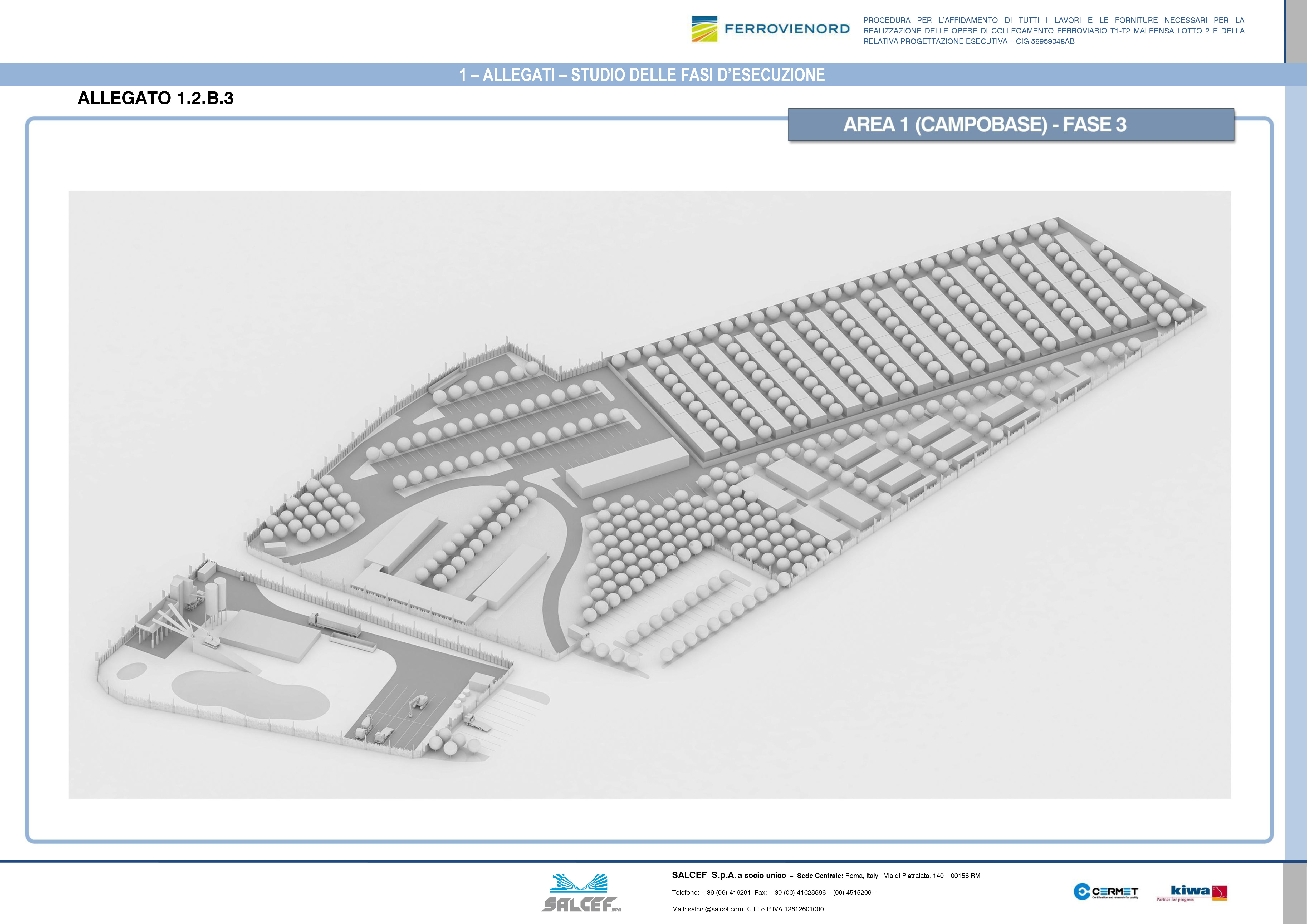Screen dimensions: 1307x924
Task: Click the Cermet certification logo
Action: [1105, 892]
